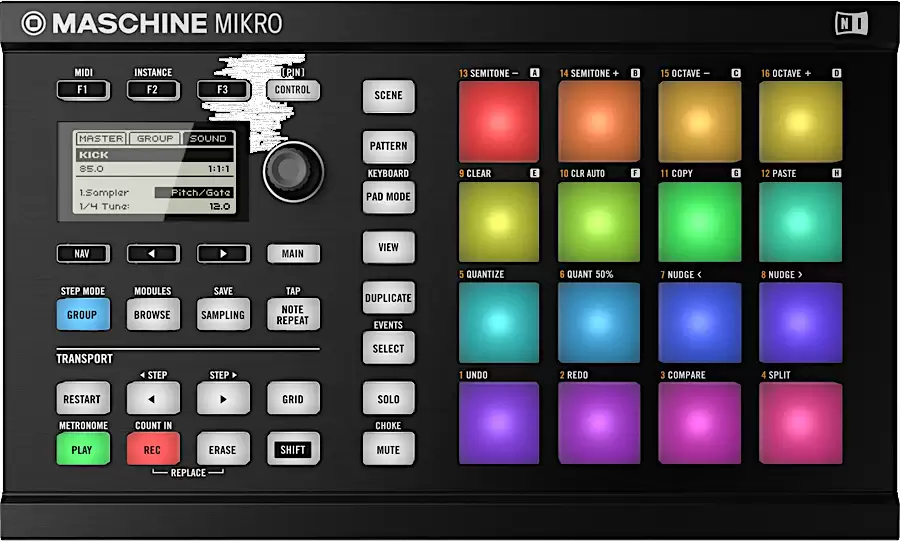Hit the RESTART transport button
The width and height of the screenshot is (900, 541).
coord(83,399)
